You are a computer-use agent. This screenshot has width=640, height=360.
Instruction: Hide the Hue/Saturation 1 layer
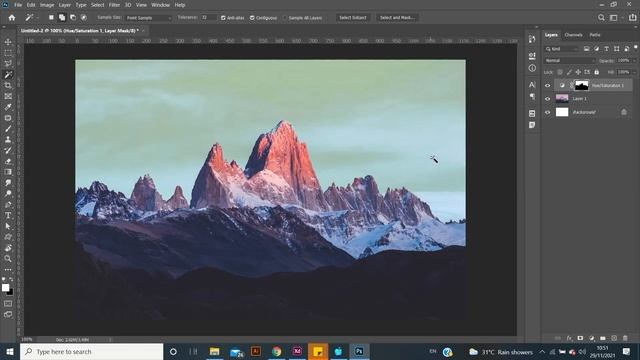(x=548, y=86)
